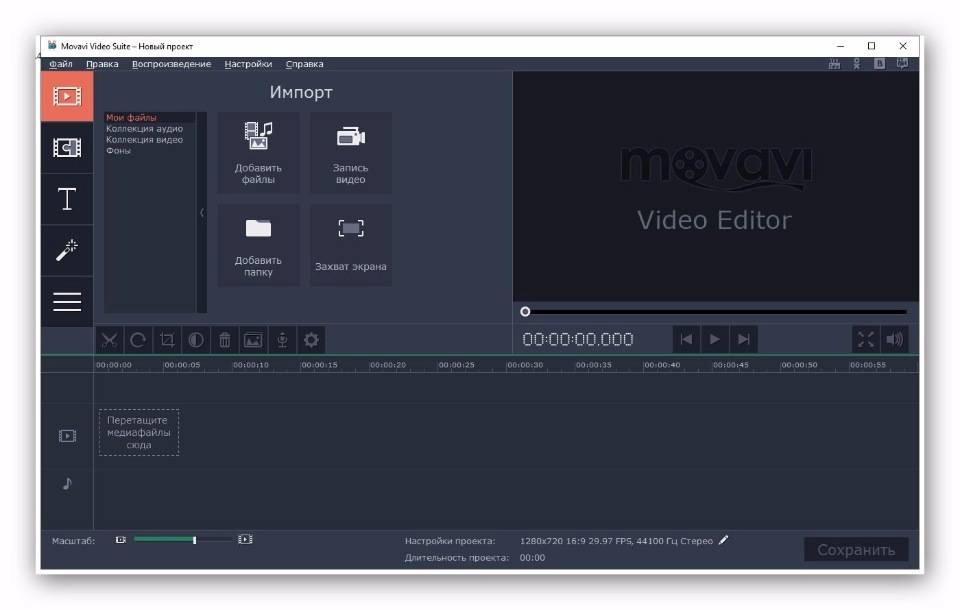This screenshot has width=960, height=610.
Task: Click Добавить папку tile
Action: [x=258, y=245]
